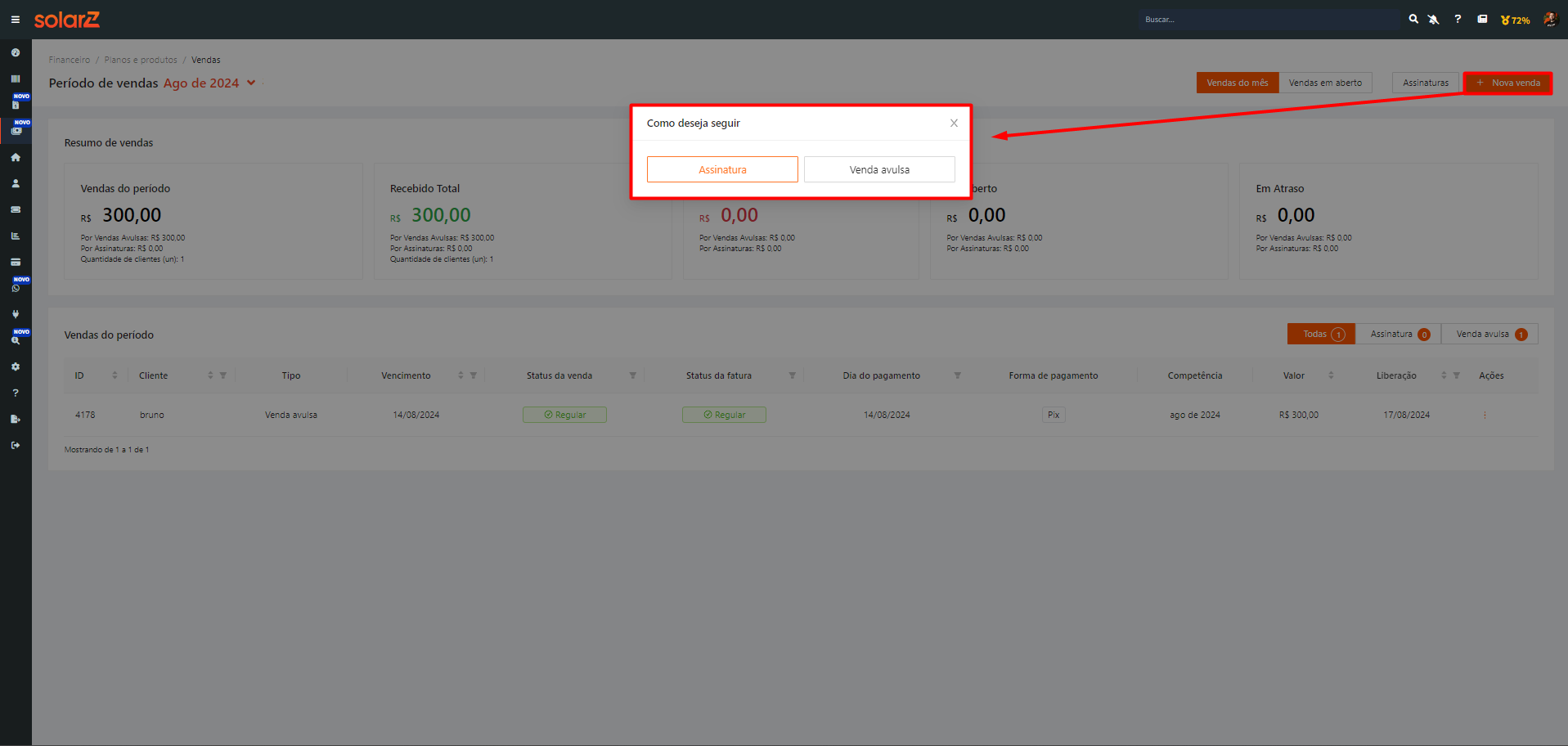Click the user profile avatar in the top bar
Image resolution: width=1568 pixels, height=746 pixels.
[x=1549, y=20]
